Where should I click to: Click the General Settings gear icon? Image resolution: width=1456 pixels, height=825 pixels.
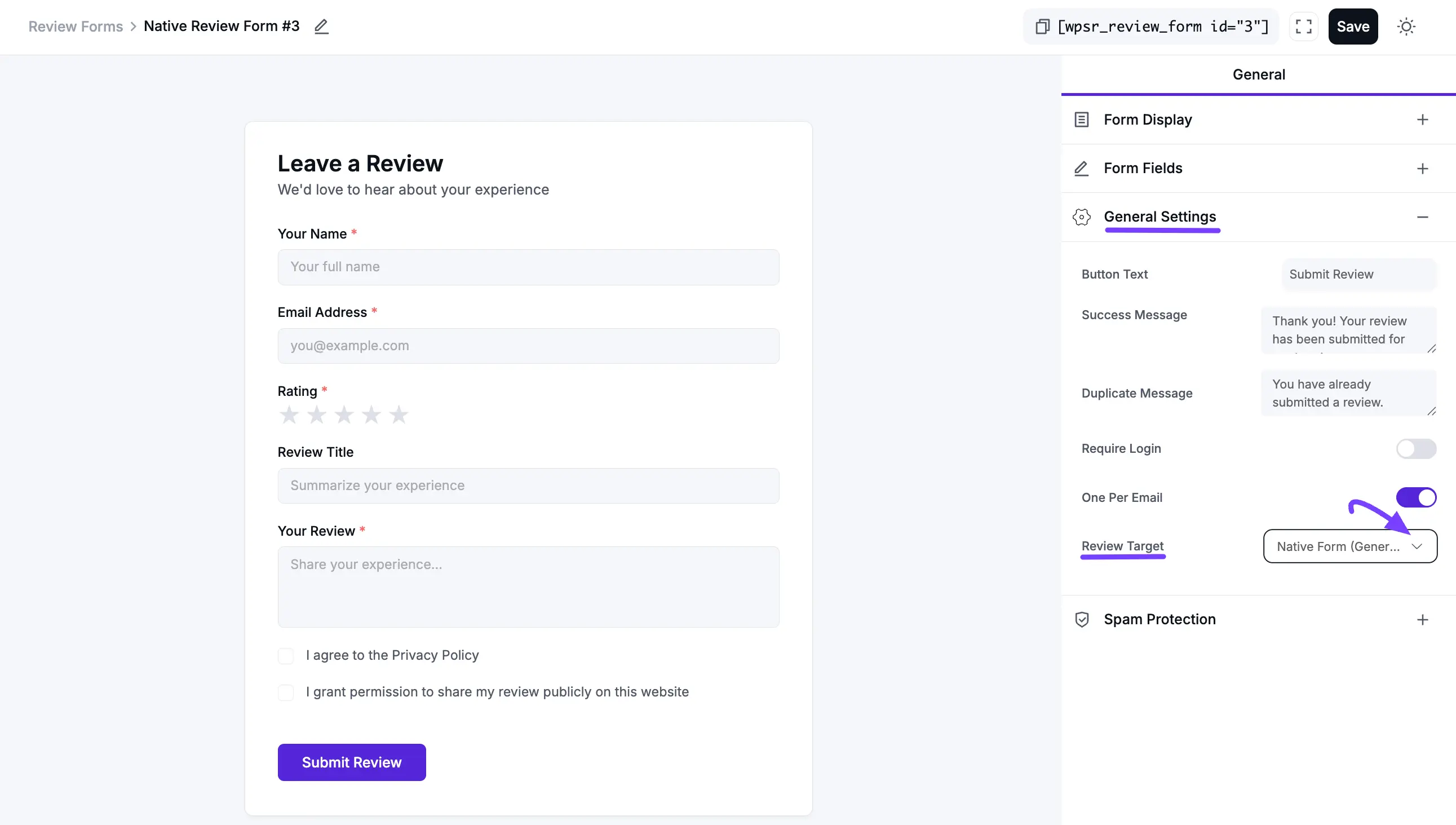[x=1082, y=217]
